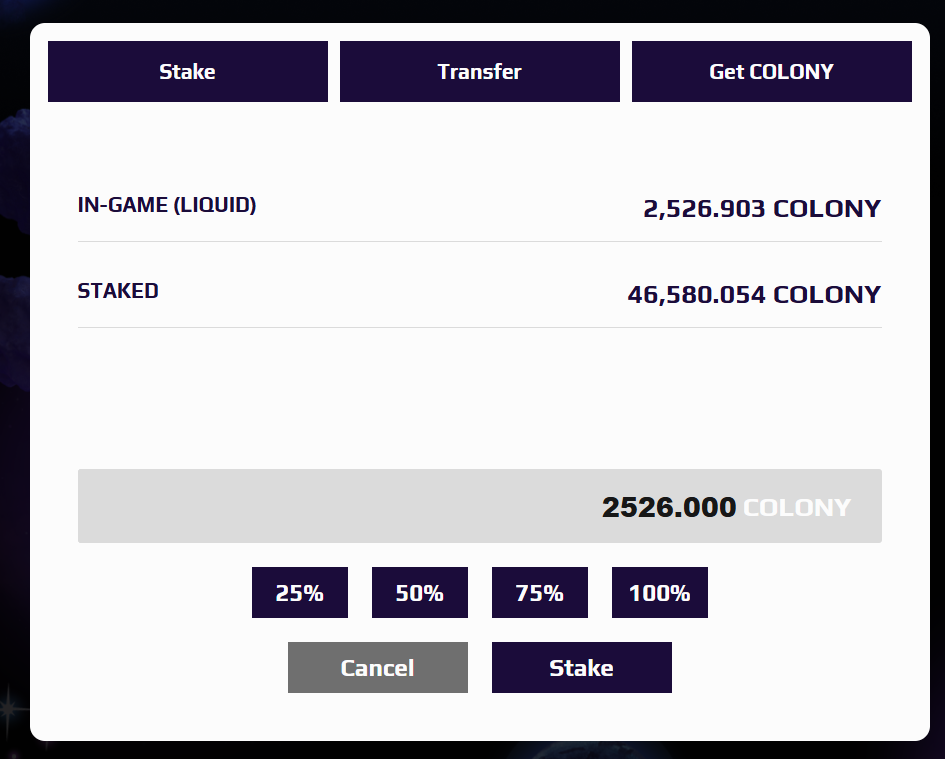Click the gray Cancel button
This screenshot has height=759, width=945.
[x=377, y=667]
